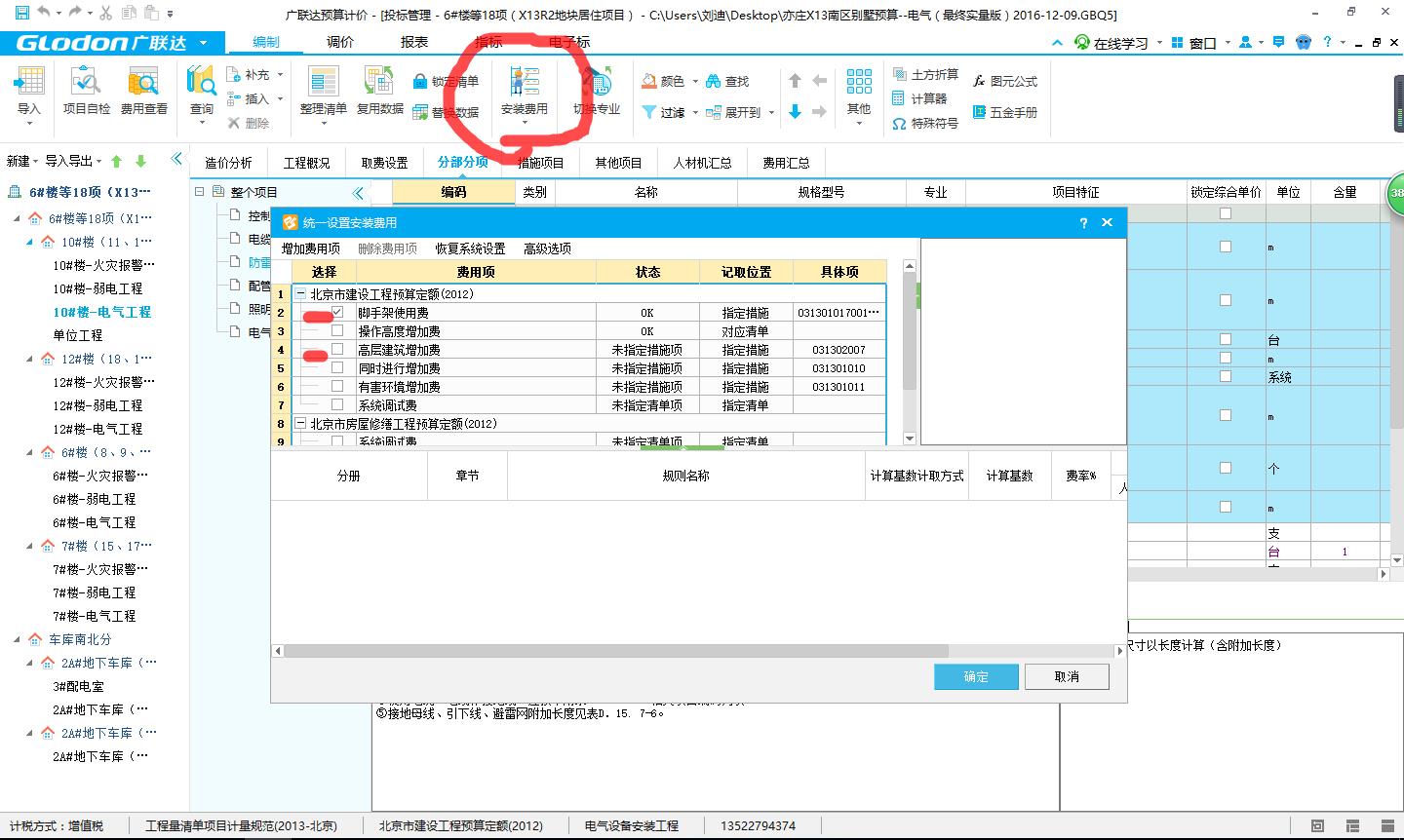Open 查找 find tool
The image size is (1404, 840).
[727, 81]
